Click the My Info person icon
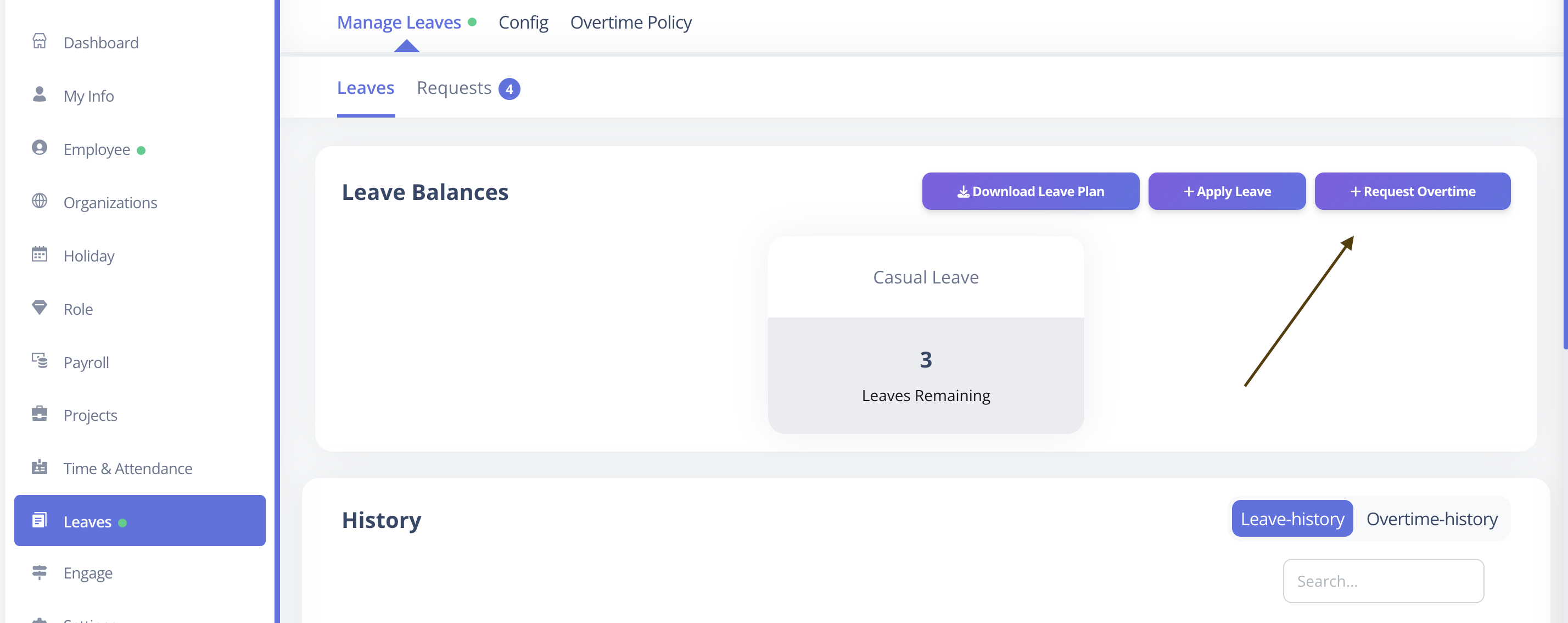This screenshot has width=1568, height=623. [x=40, y=94]
